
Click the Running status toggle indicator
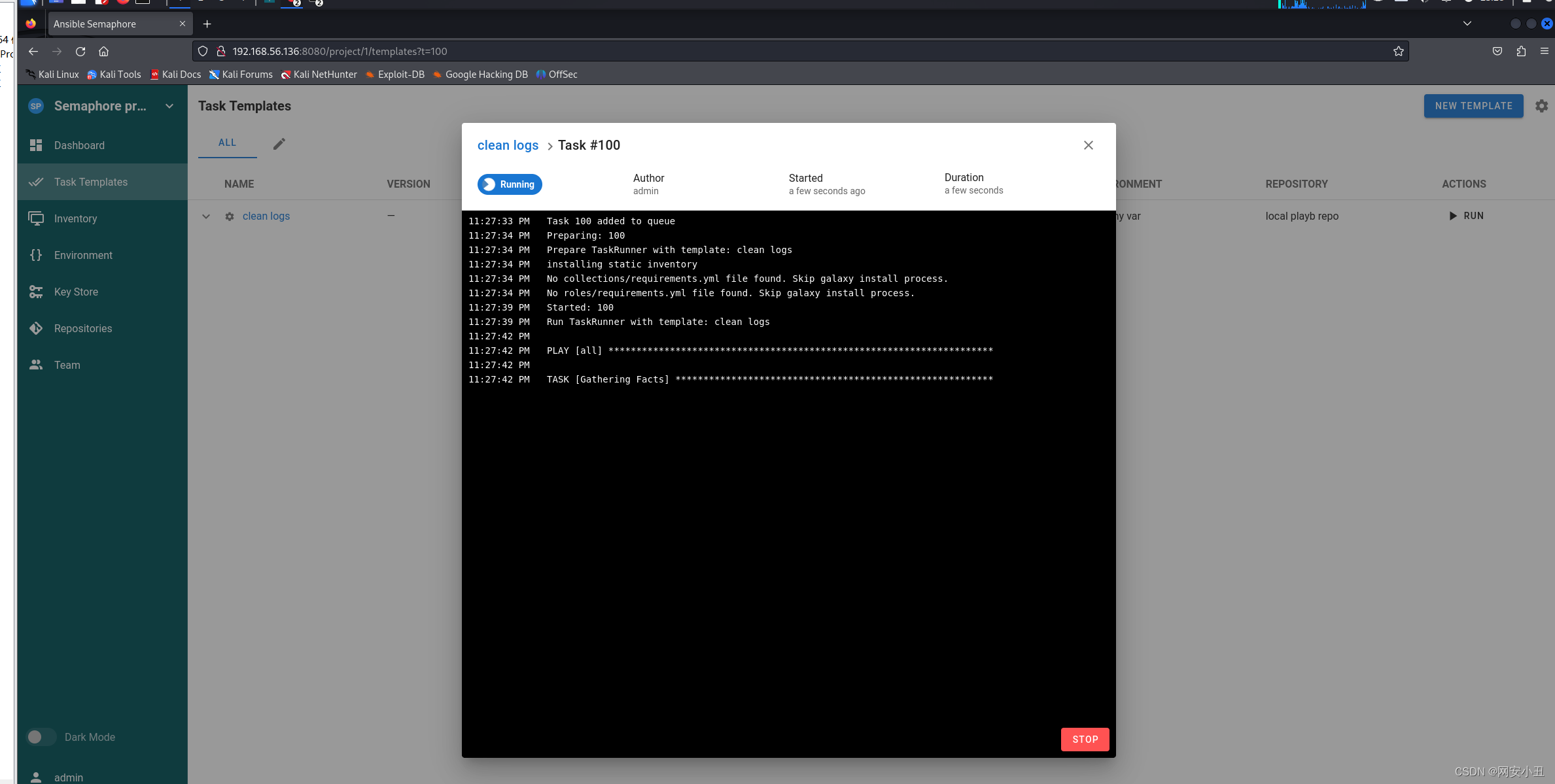[509, 184]
